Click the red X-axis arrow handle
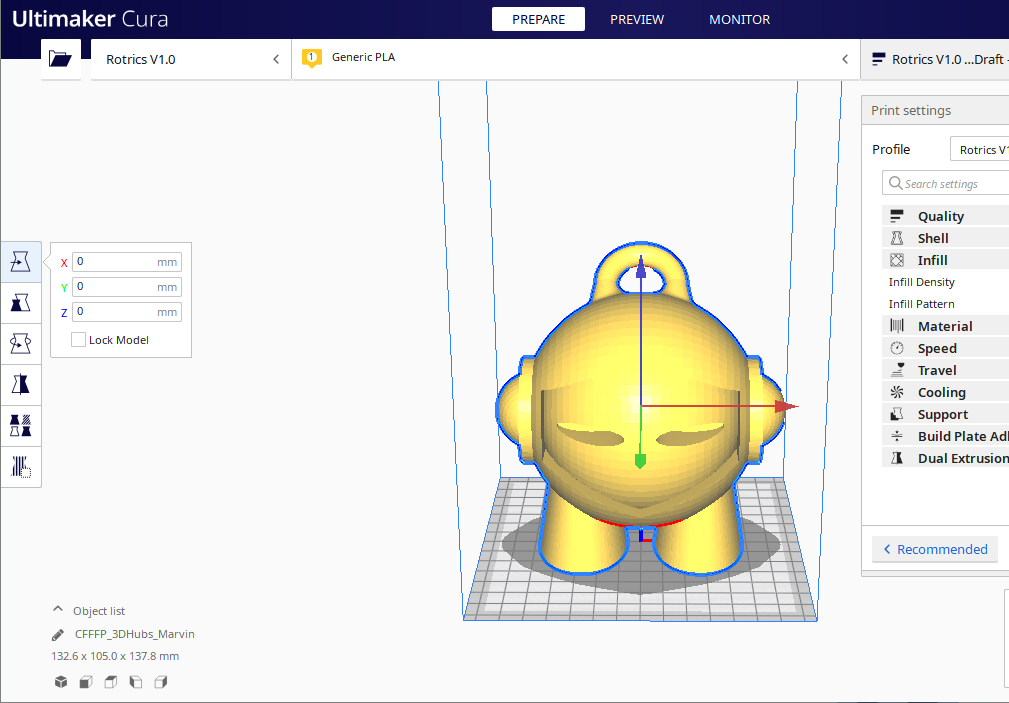The height and width of the screenshot is (703, 1009). pyautogui.click(x=786, y=406)
